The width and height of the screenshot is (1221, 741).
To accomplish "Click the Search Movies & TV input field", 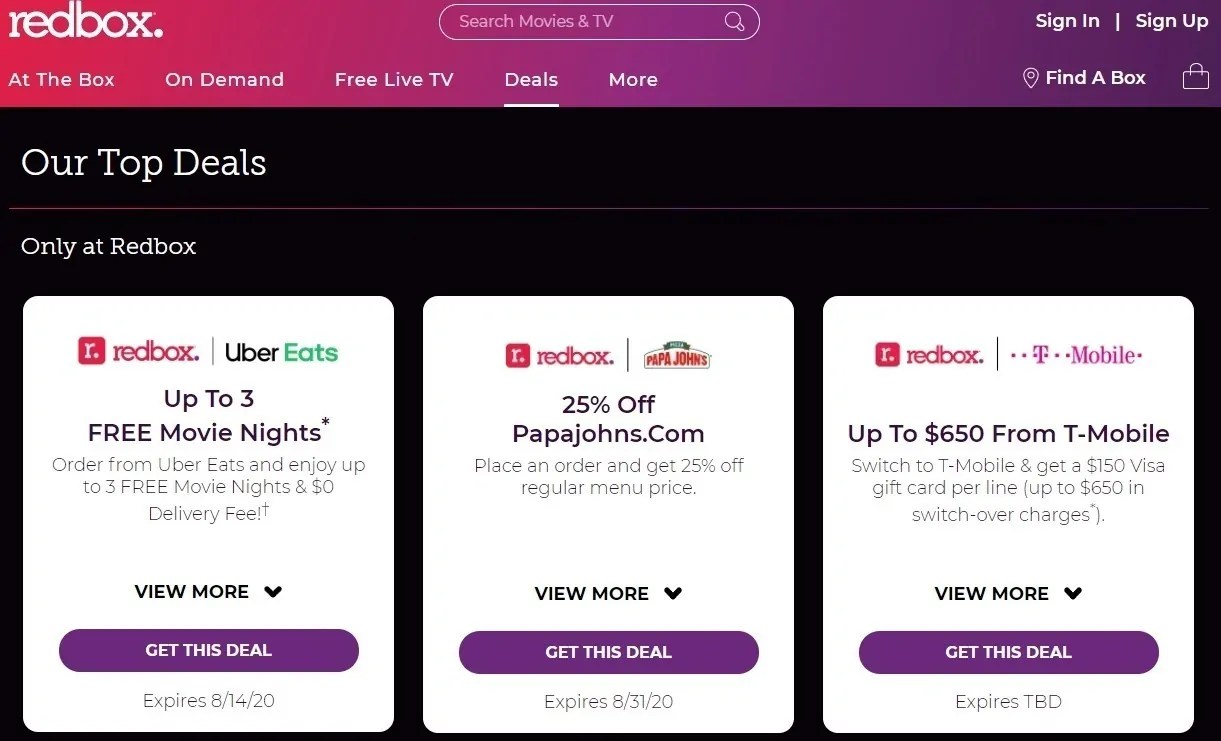I will point(580,20).
